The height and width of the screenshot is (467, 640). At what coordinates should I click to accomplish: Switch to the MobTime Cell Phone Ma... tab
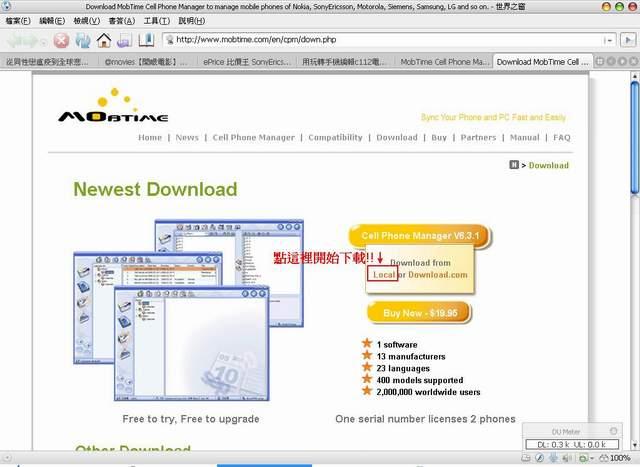444,62
